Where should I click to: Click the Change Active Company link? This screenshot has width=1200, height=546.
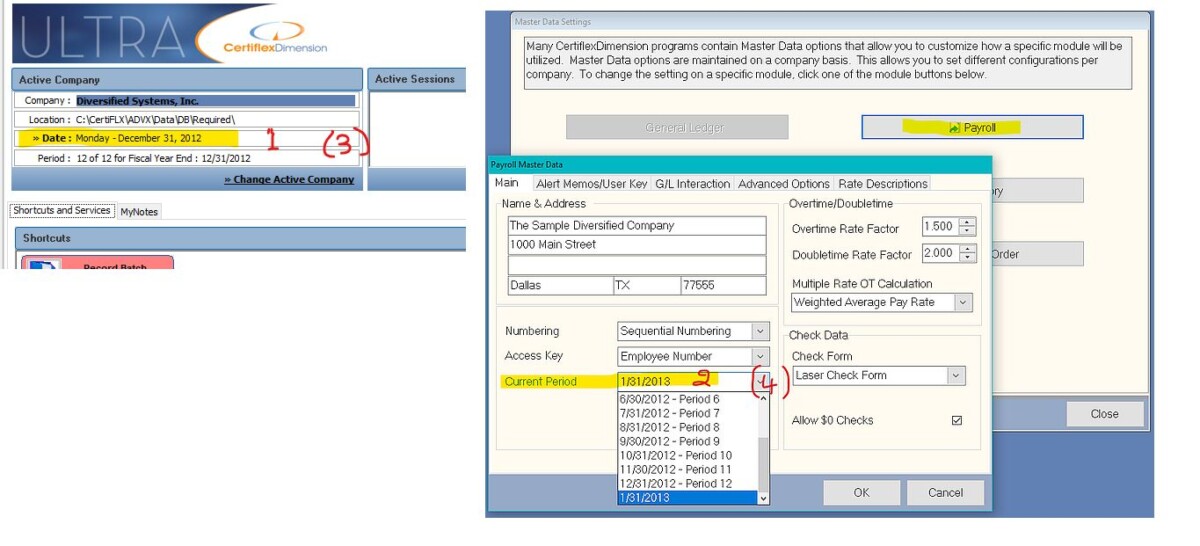(x=289, y=180)
